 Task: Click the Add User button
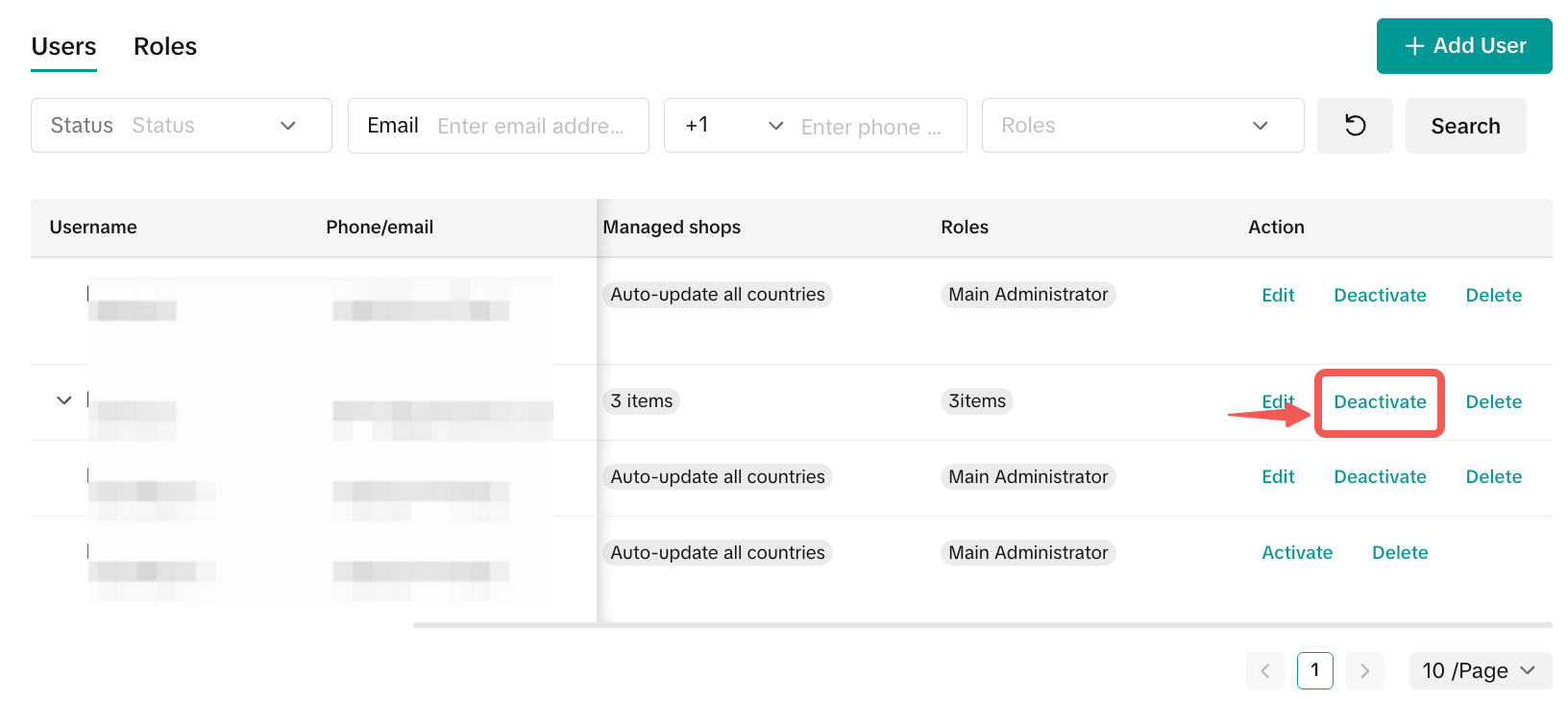pyautogui.click(x=1463, y=46)
